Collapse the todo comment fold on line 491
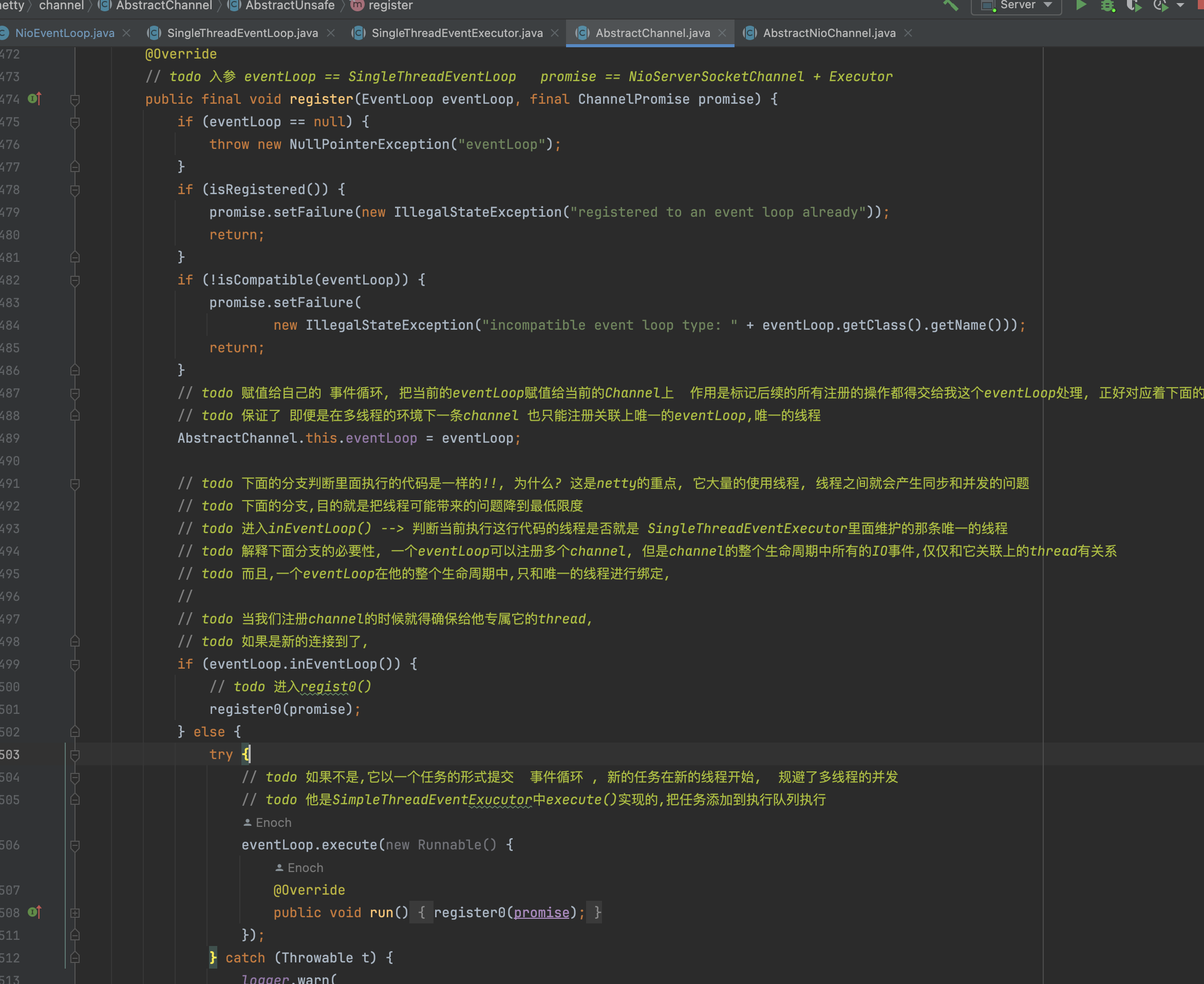 pyautogui.click(x=75, y=484)
